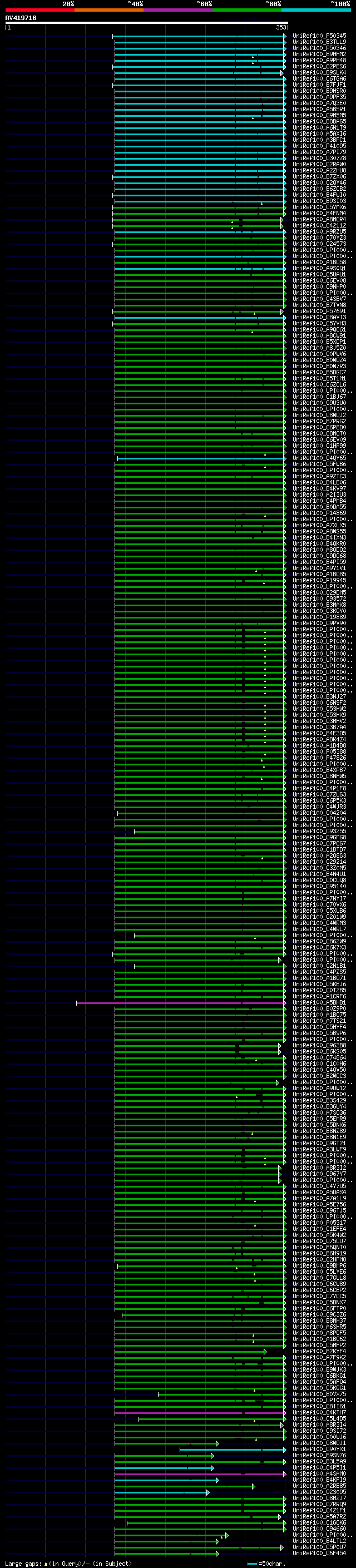Screen dimensions: 356x1568
Task: Select hit label UniRef100_A2Q8G3
Action: [319, 856]
